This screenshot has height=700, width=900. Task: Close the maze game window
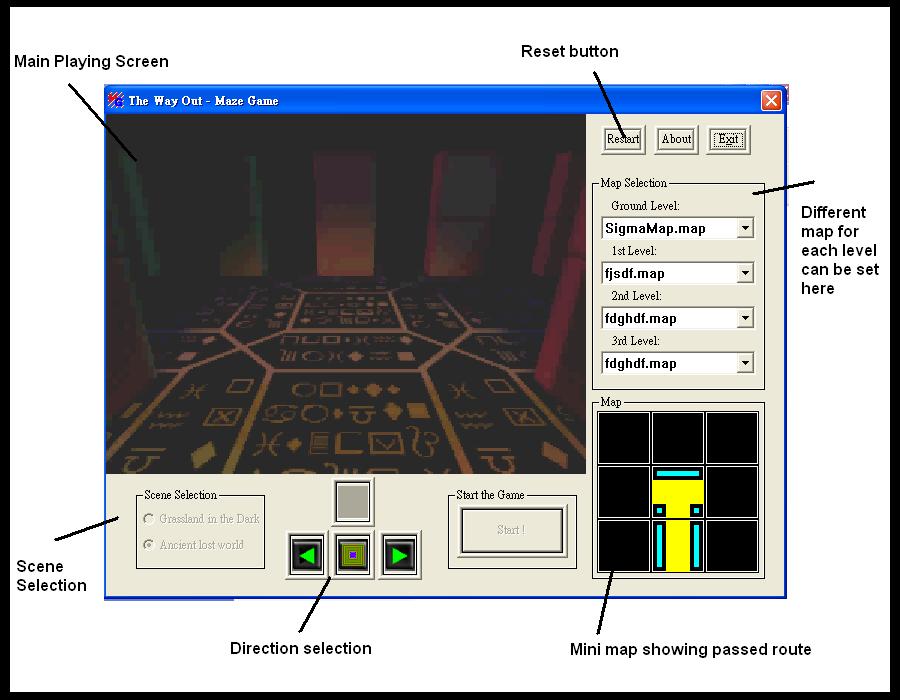pyautogui.click(x=771, y=100)
